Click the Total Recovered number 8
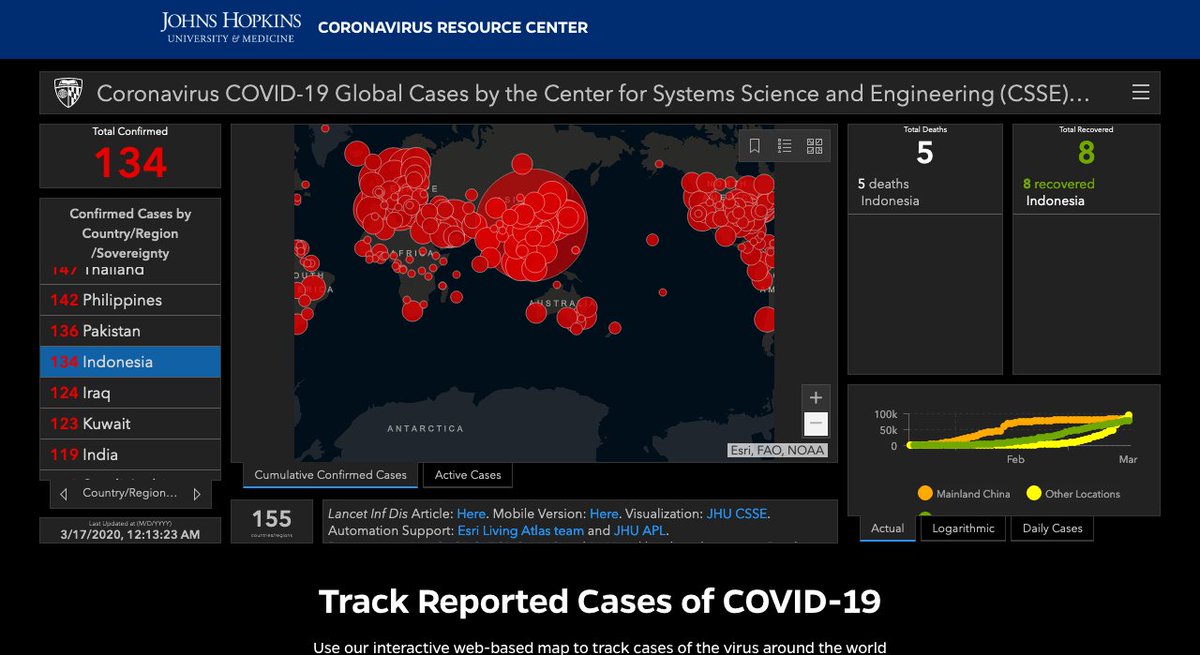 (1086, 153)
